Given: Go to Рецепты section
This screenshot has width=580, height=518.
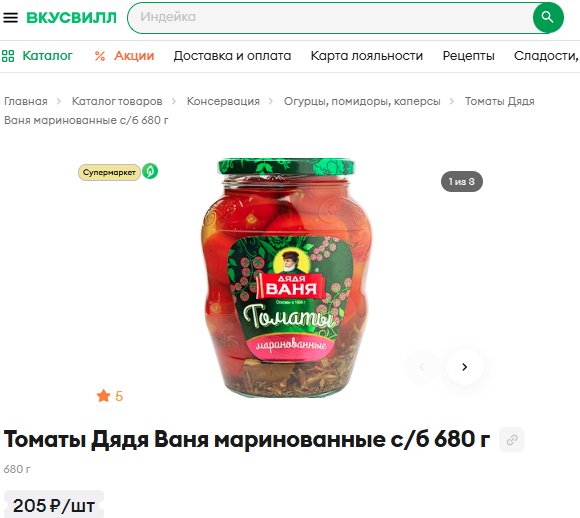Looking at the screenshot, I should click(x=468, y=56).
